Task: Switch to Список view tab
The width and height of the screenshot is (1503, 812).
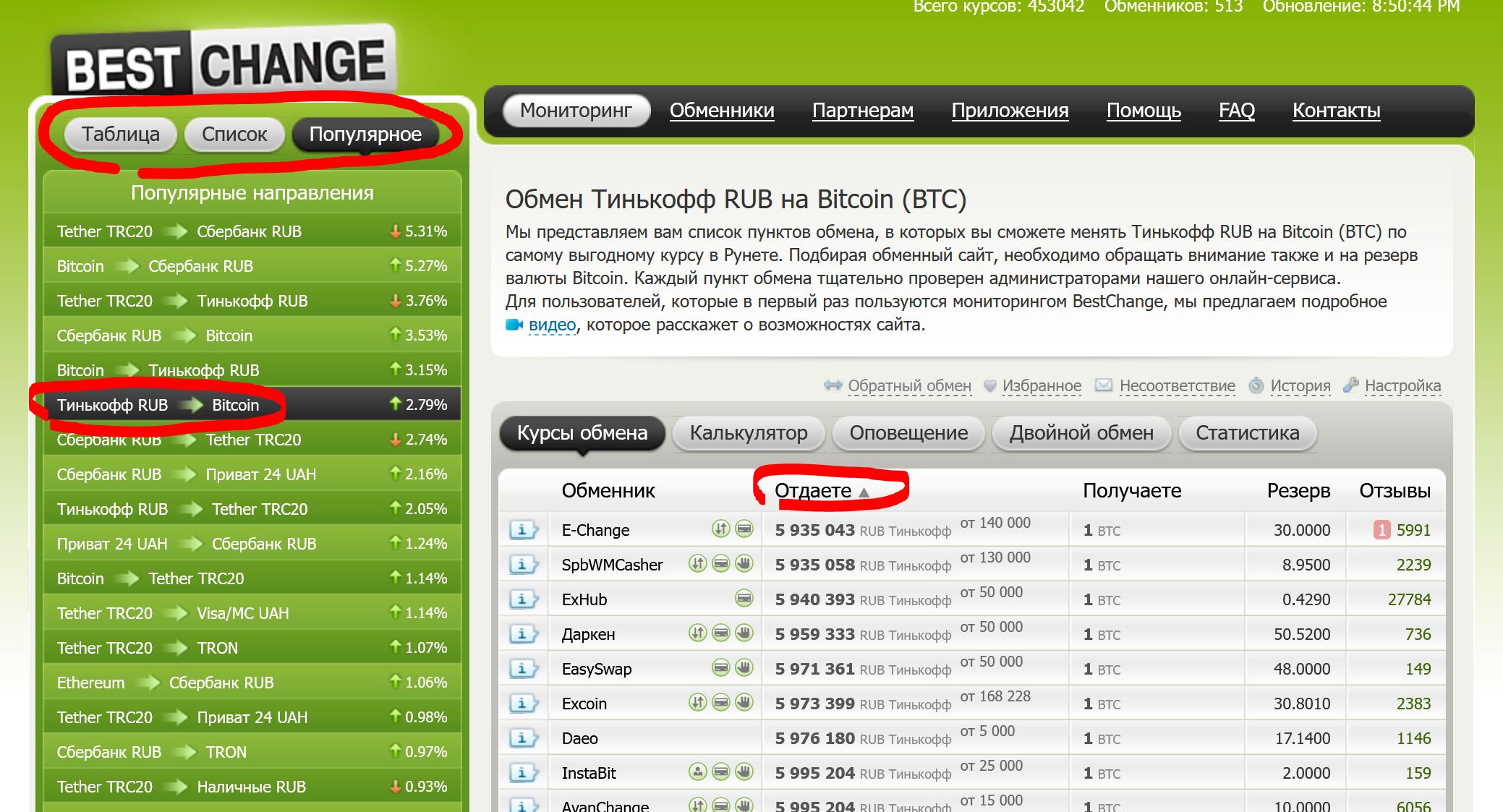Action: click(x=234, y=134)
